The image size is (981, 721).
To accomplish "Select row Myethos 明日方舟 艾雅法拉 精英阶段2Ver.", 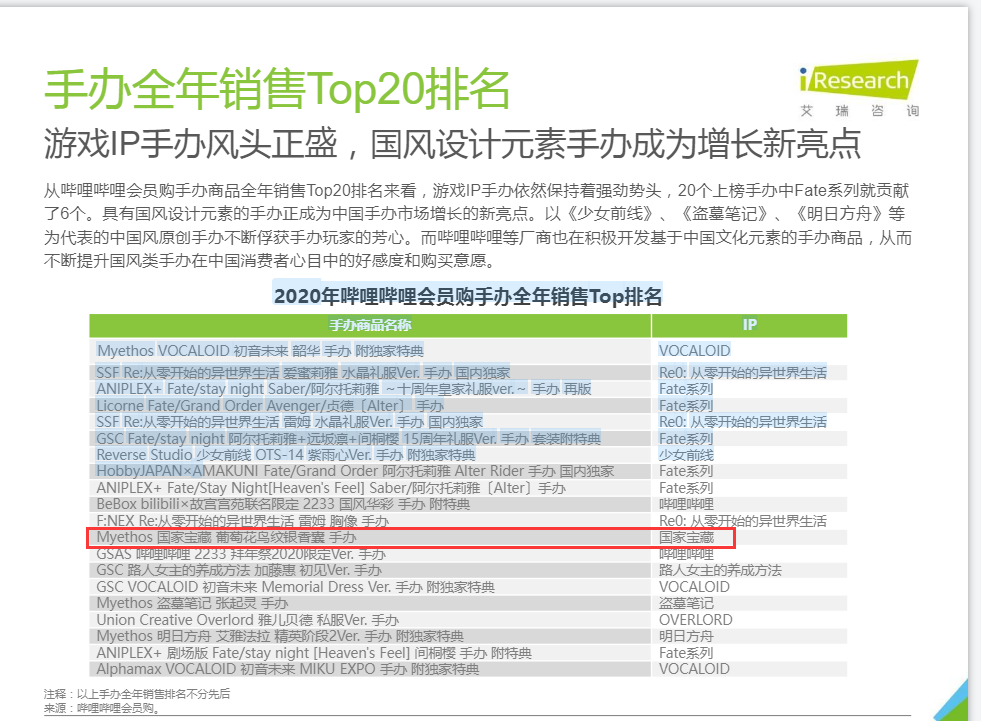I will (468, 637).
